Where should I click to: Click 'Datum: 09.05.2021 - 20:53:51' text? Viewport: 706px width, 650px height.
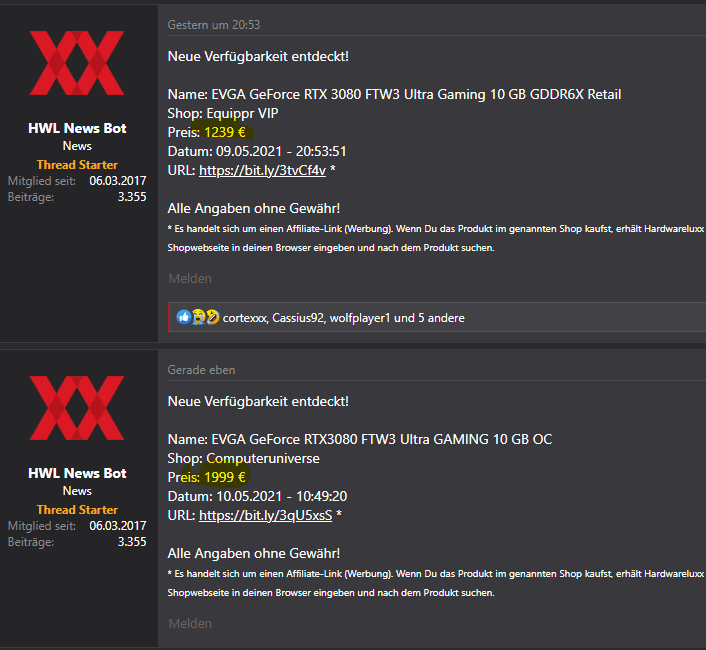point(257,151)
